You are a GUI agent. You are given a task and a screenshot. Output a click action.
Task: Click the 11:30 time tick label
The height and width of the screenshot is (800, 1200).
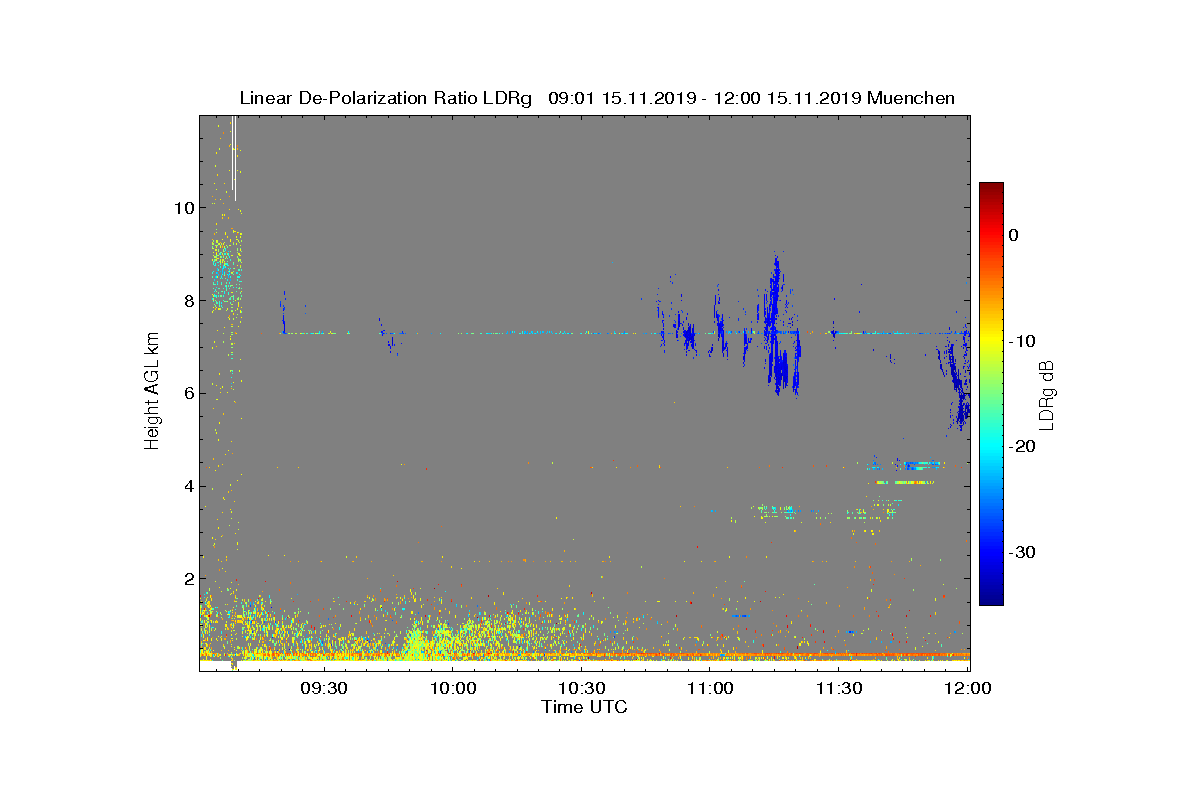839,688
